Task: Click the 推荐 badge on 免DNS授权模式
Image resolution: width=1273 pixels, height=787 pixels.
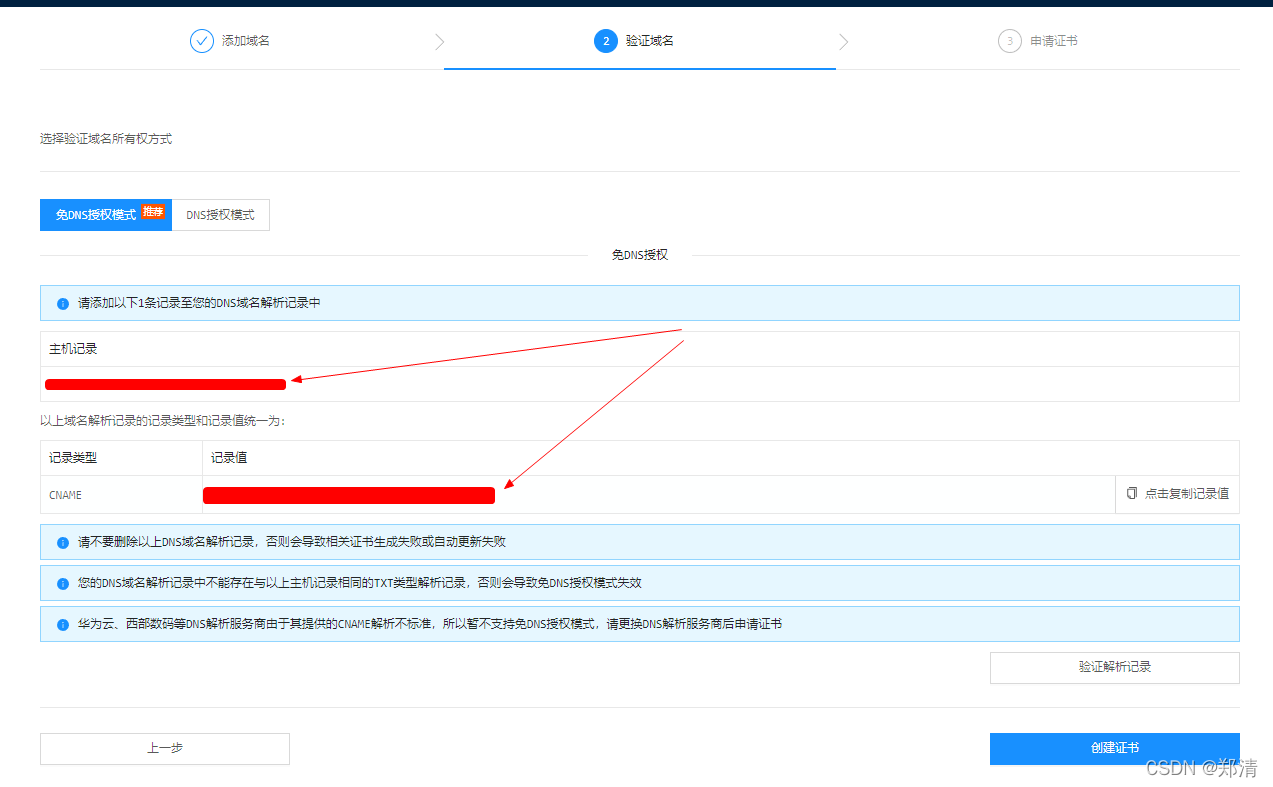Action: 153,211
